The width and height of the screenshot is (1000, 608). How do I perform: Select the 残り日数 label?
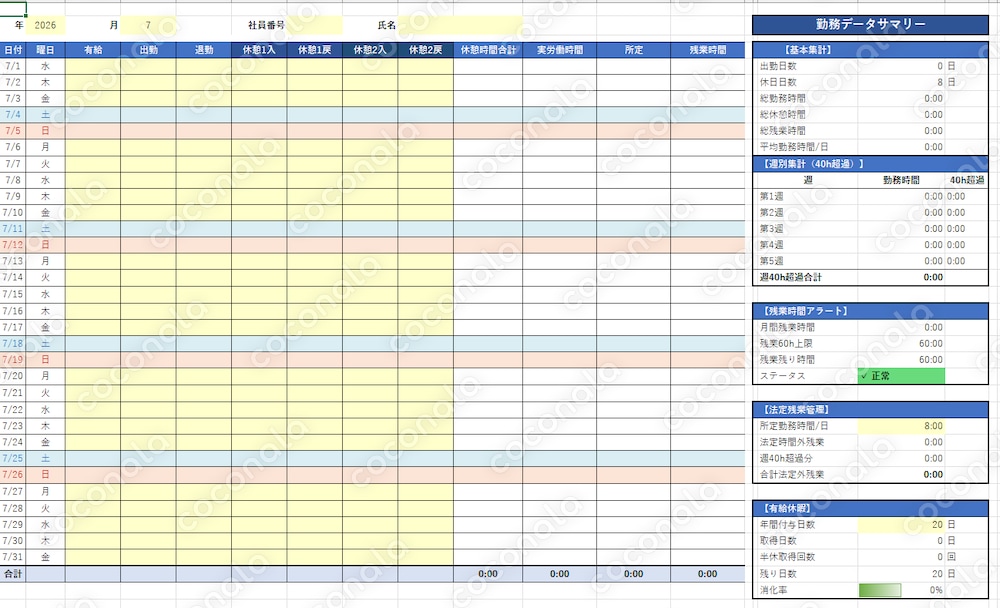(778, 574)
